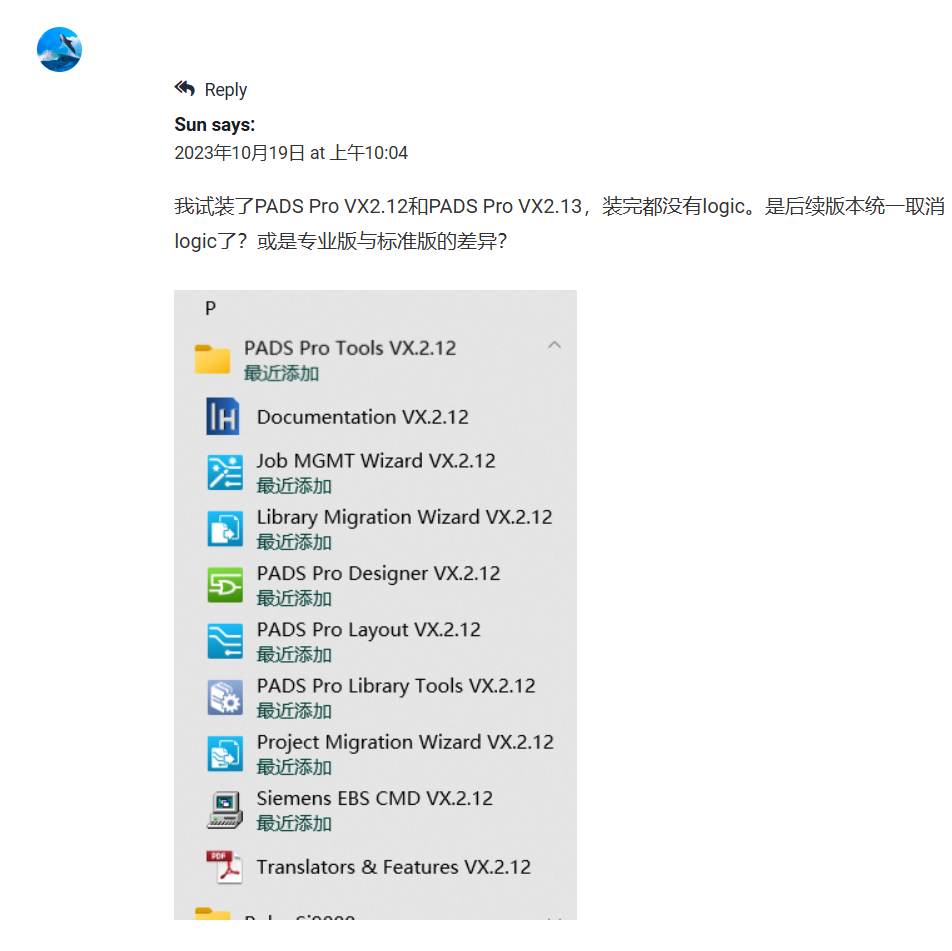Click PADS Pro Library Tools VX.2.12 label
This screenshot has height=951, width=952.
click(x=396, y=686)
